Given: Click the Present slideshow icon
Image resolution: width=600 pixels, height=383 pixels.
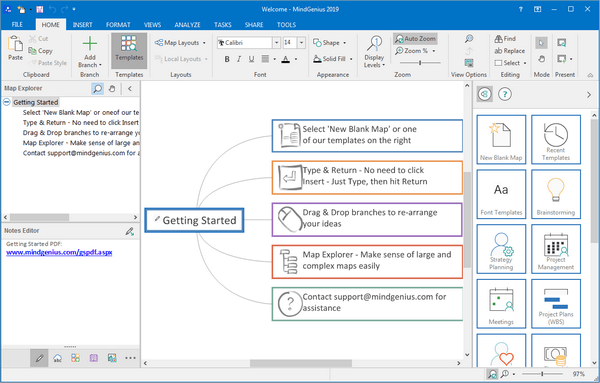Looking at the screenshot, I should [561, 42].
